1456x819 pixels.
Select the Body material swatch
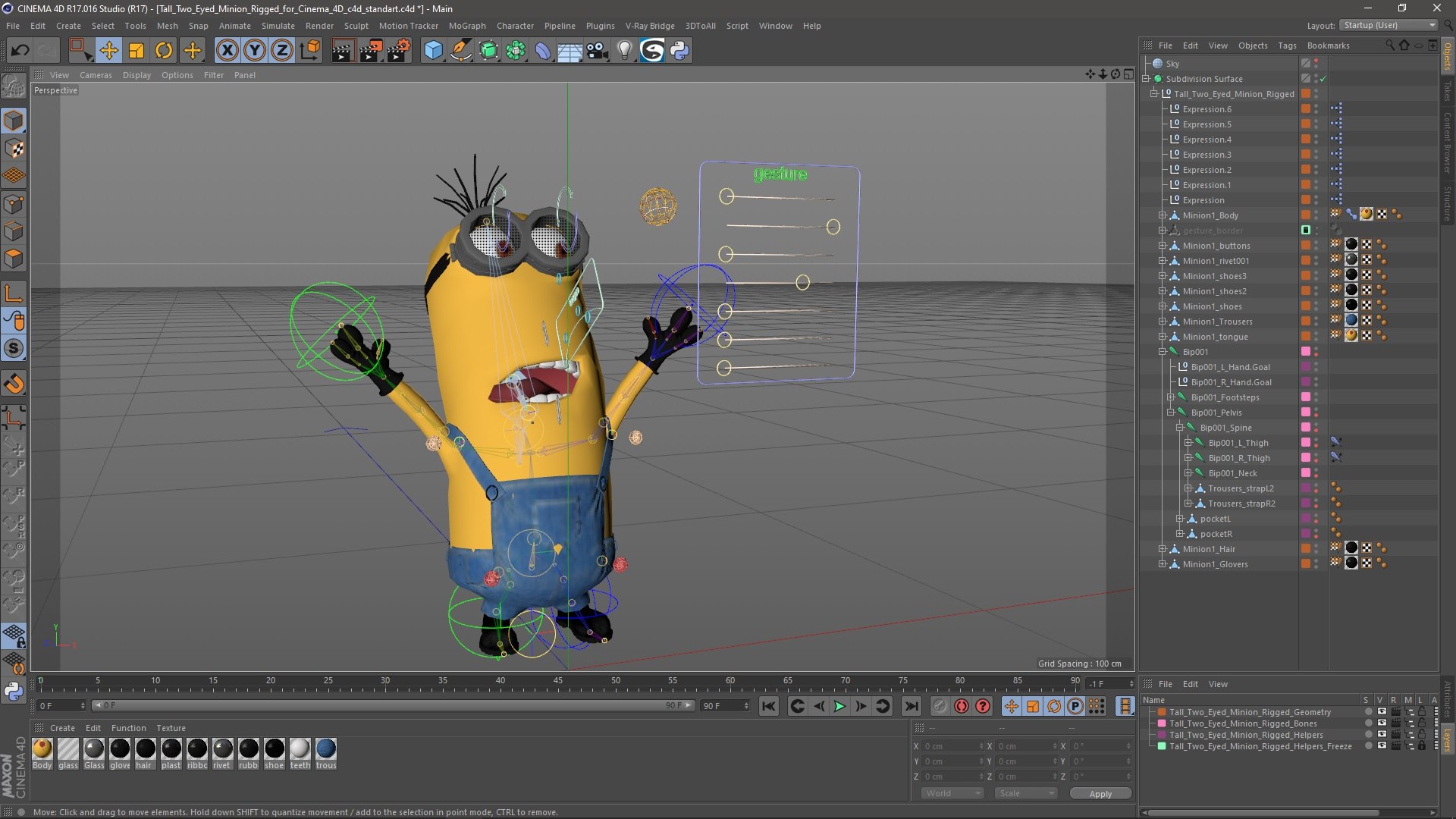tap(42, 748)
